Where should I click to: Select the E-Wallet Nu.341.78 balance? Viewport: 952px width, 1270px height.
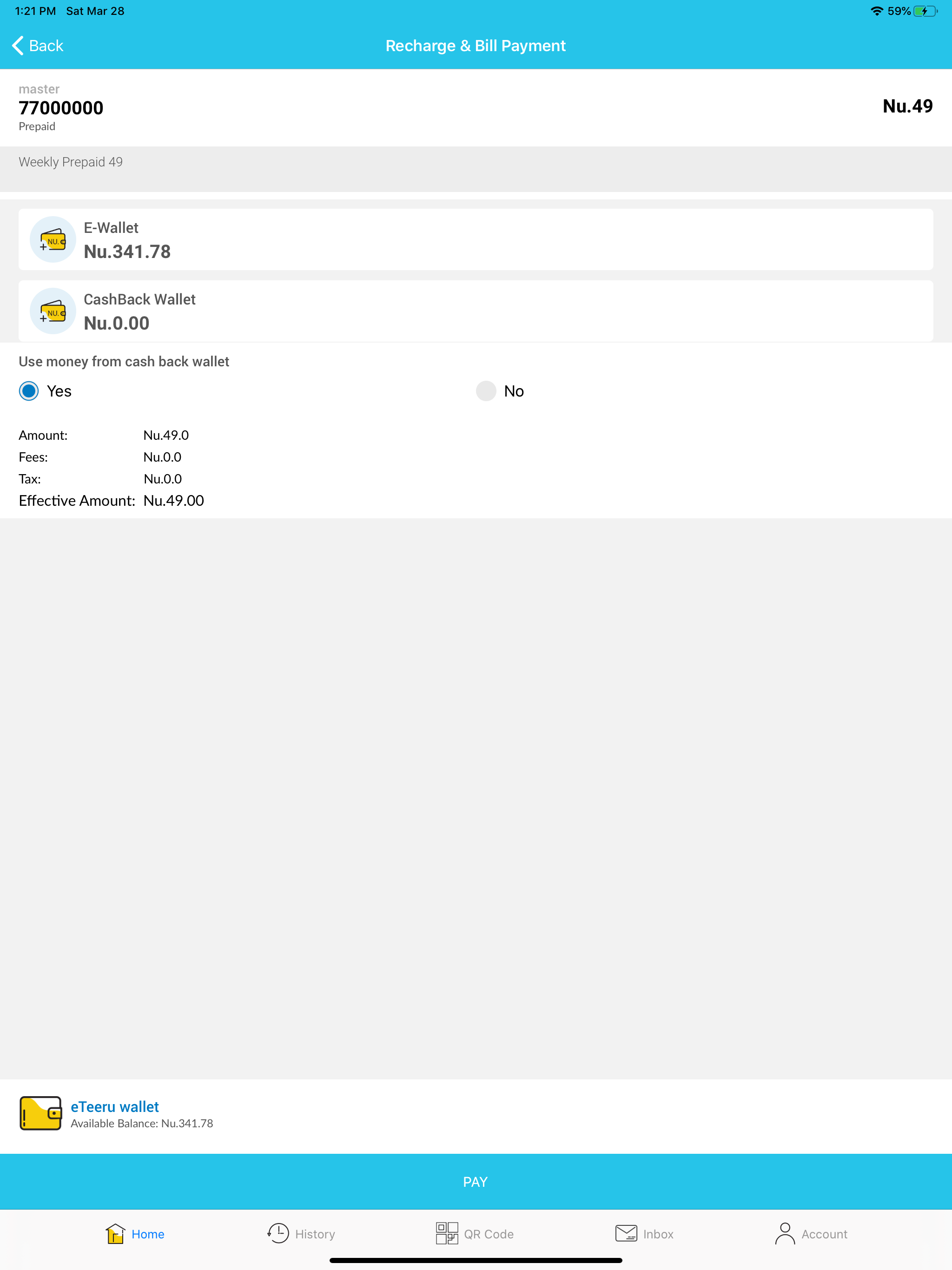127,251
